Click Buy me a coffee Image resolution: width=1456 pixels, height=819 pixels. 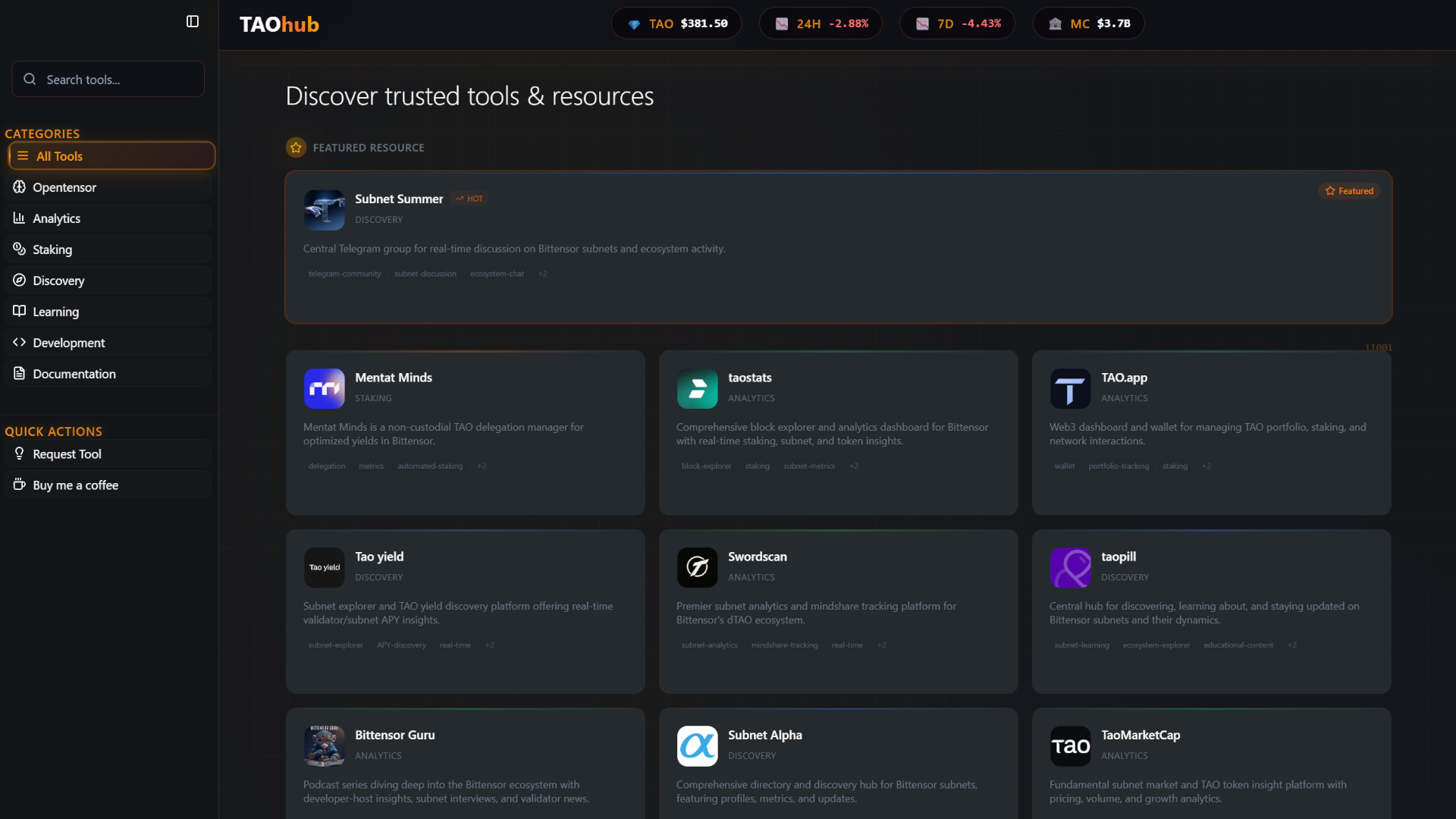108,485
